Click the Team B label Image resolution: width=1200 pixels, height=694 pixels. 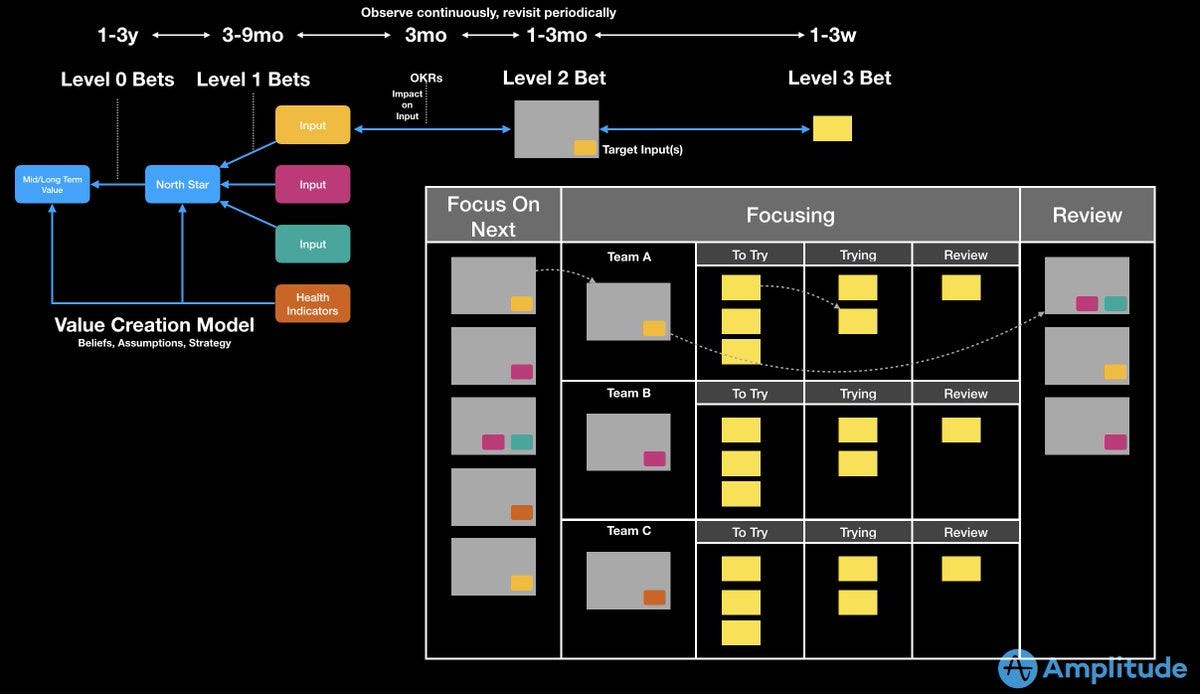coord(629,393)
